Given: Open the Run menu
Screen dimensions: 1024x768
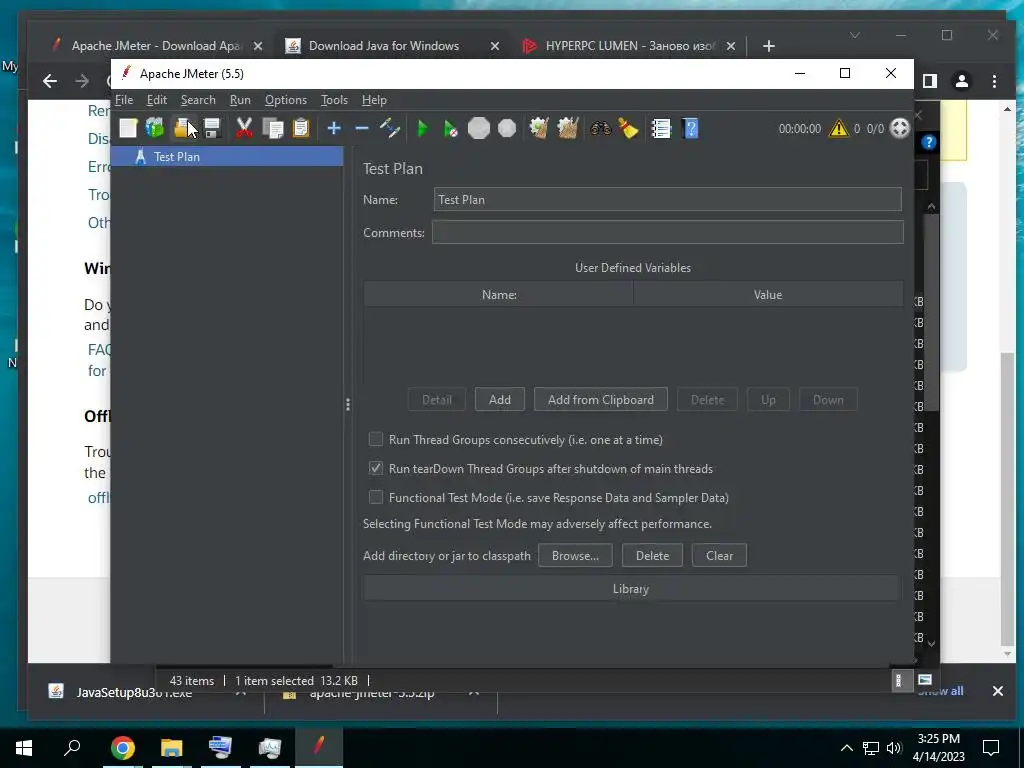Looking at the screenshot, I should click(x=240, y=100).
